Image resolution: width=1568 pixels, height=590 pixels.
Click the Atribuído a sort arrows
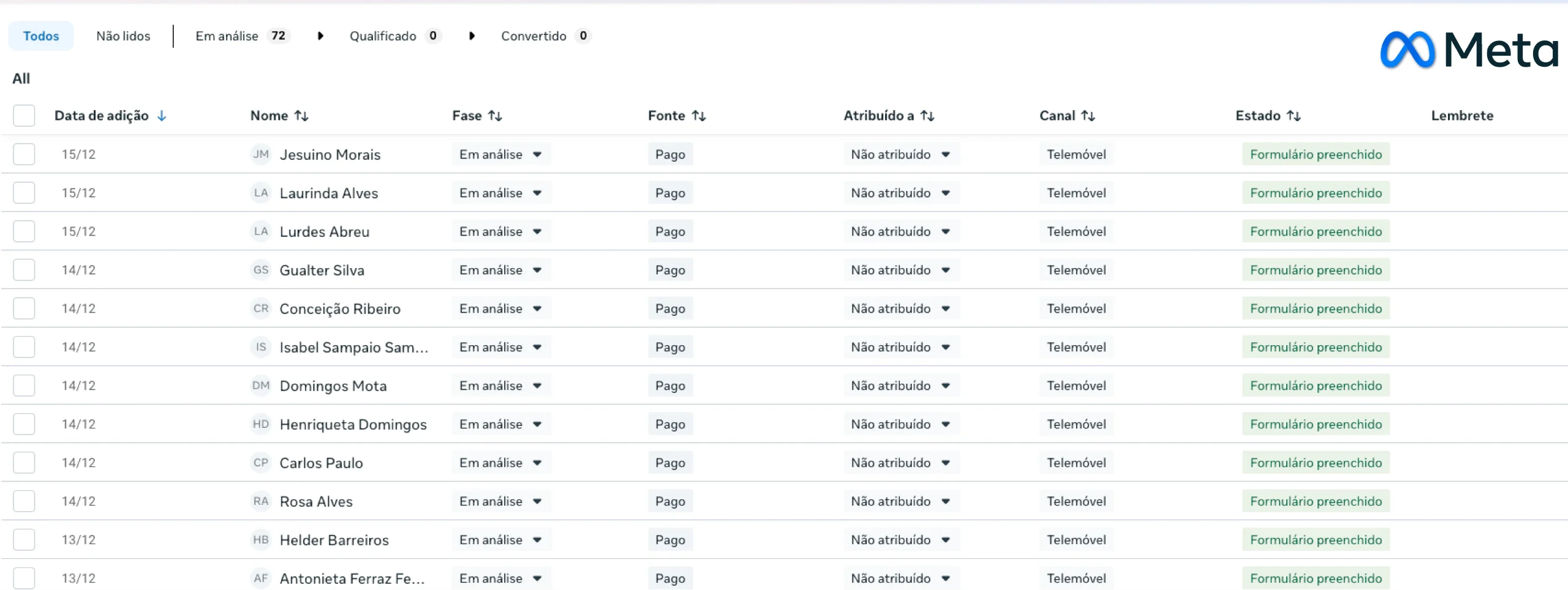pos(927,116)
